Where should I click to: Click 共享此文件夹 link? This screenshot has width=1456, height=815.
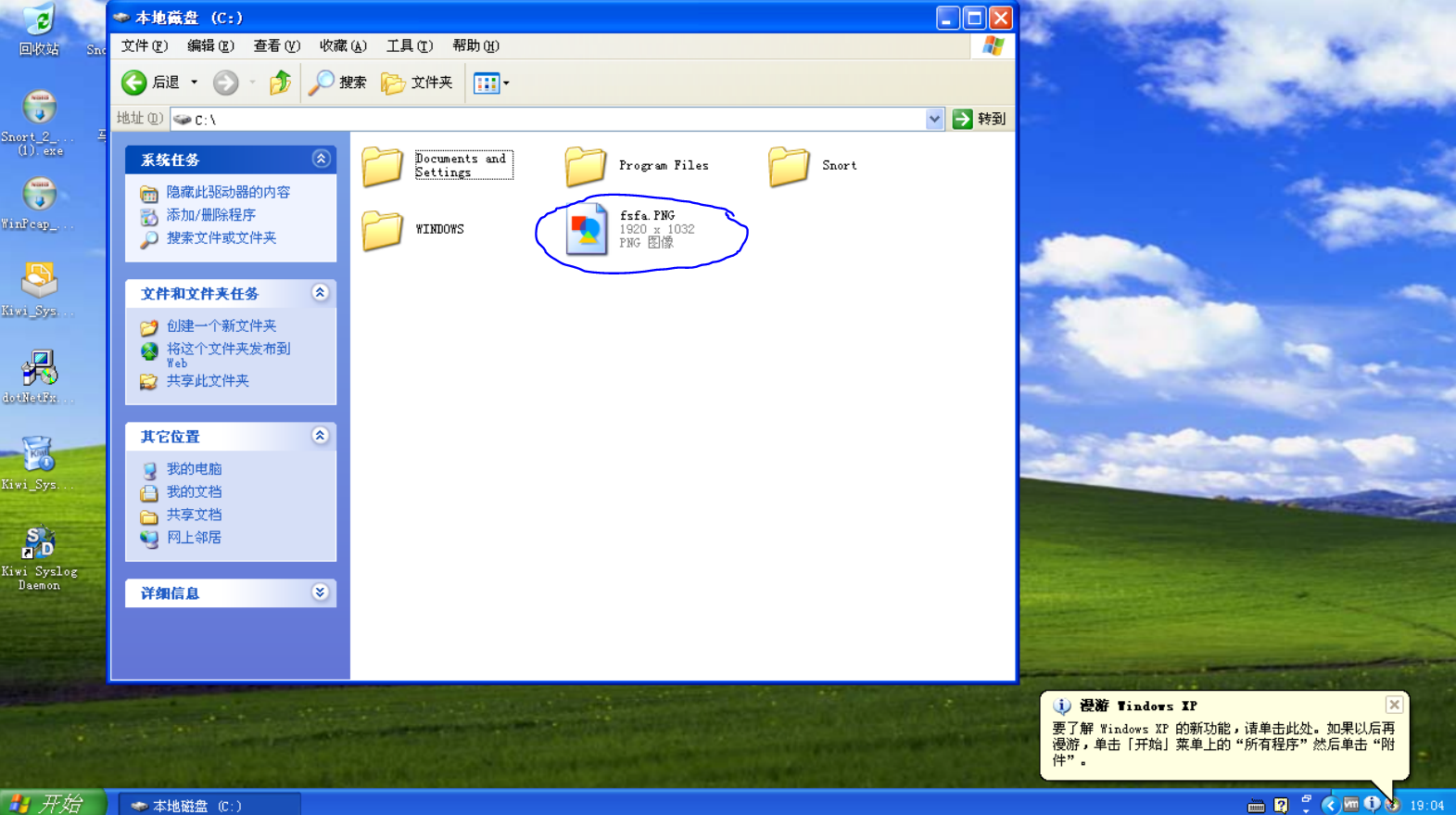pos(208,381)
